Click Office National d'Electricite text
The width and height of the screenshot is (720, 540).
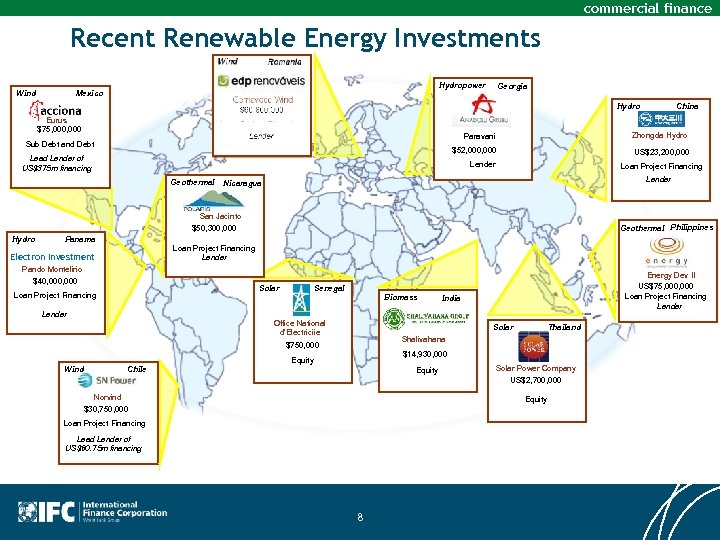299,327
